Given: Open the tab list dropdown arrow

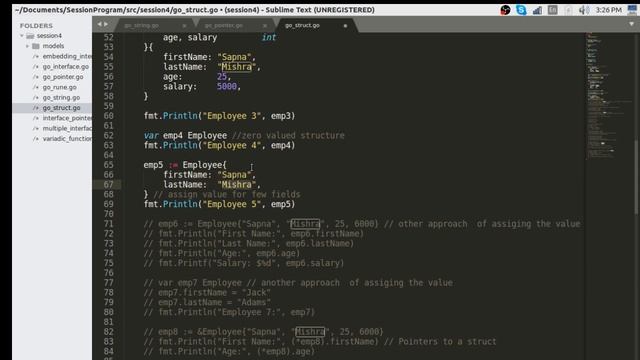Looking at the screenshot, I should 631,24.
